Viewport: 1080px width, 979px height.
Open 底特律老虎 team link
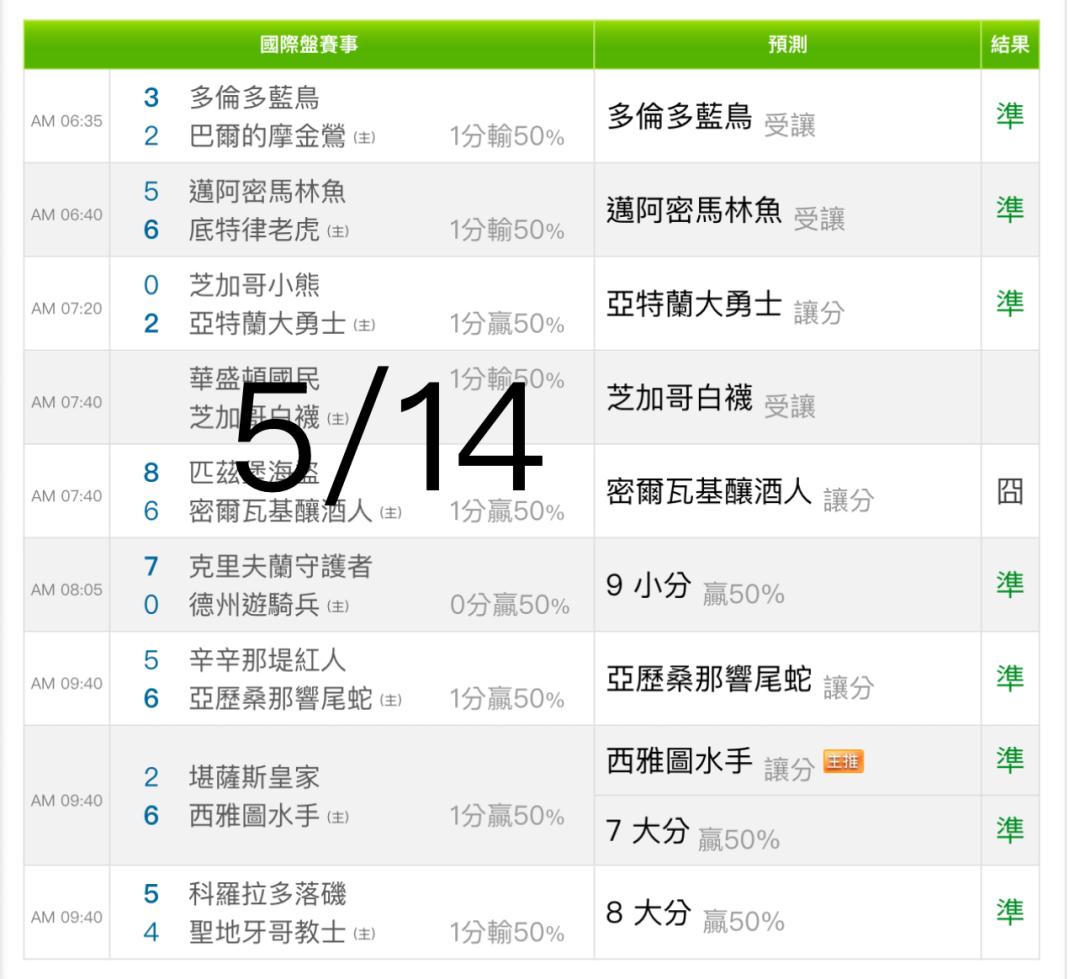click(x=254, y=230)
